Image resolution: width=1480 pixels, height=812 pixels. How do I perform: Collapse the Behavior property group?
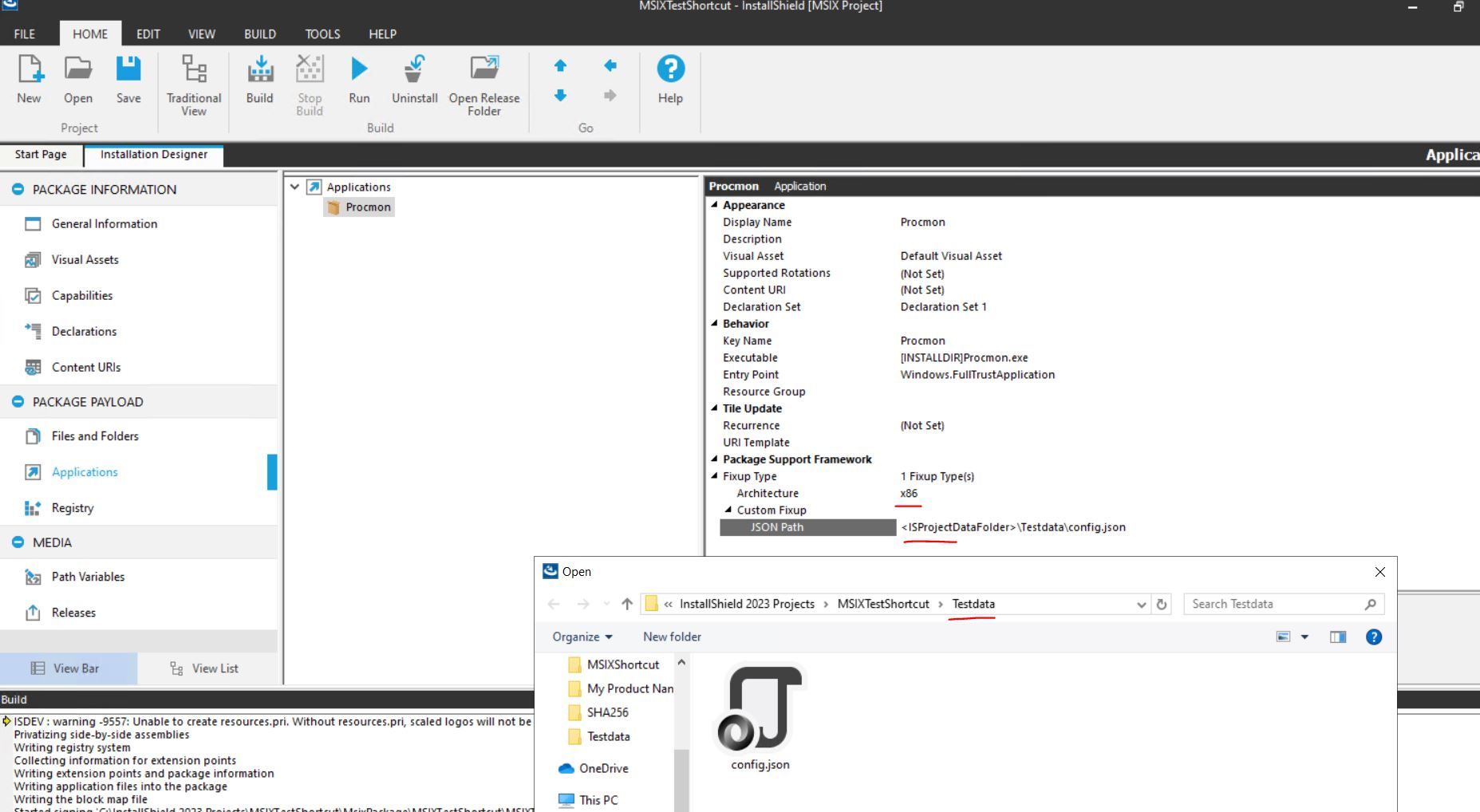click(x=715, y=324)
